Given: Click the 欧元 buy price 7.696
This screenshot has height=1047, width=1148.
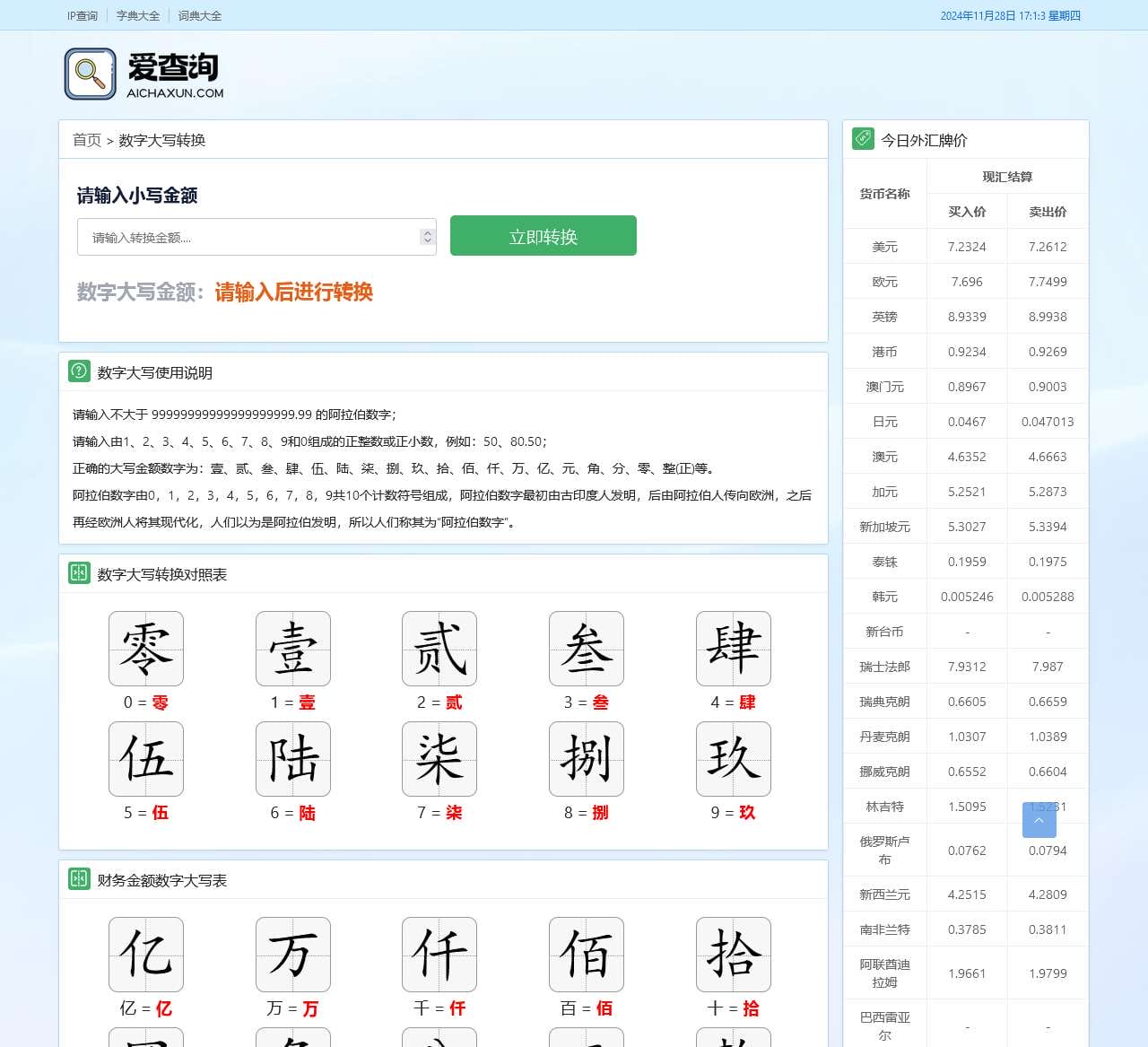Looking at the screenshot, I should point(967,282).
